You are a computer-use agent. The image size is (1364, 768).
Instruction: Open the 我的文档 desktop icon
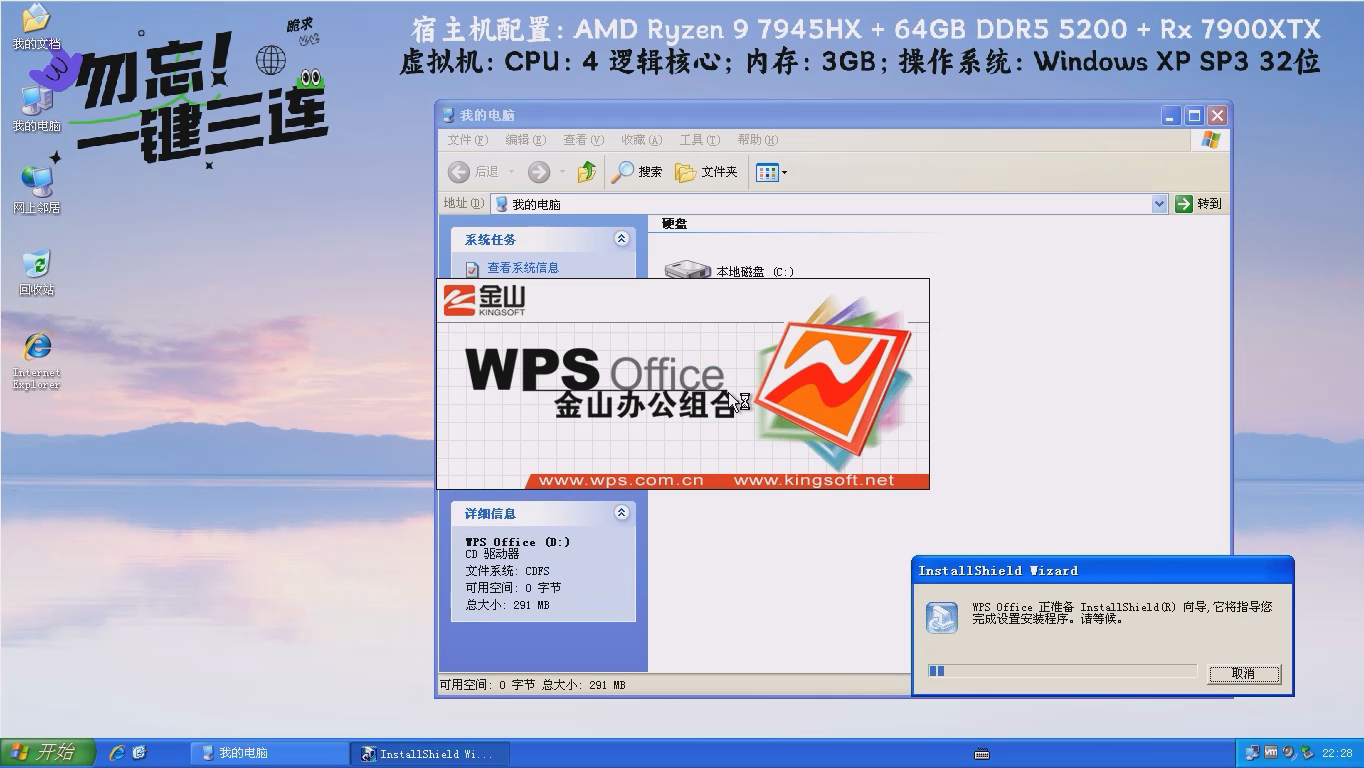[36, 26]
